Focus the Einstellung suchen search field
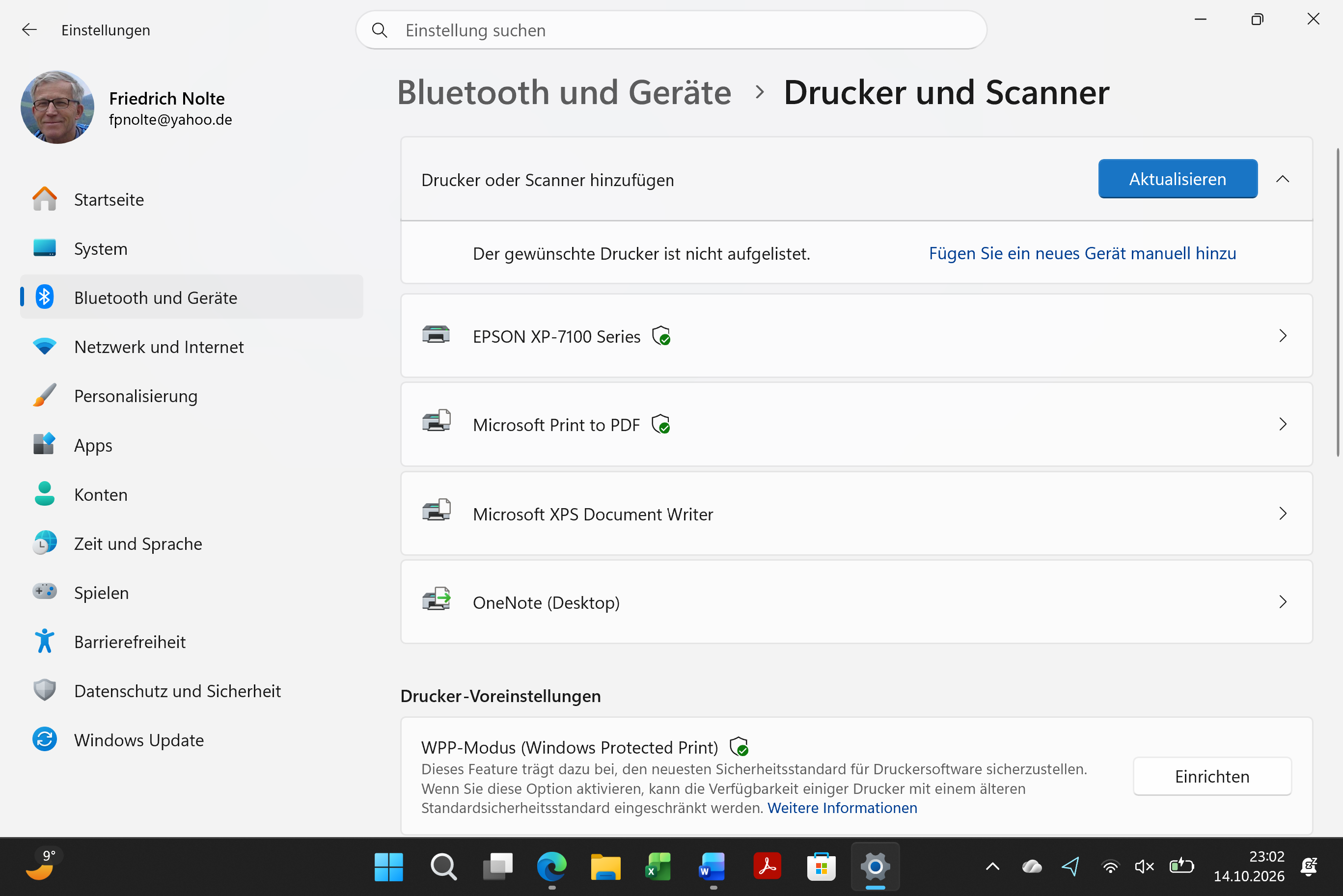1343x896 pixels. [671, 30]
